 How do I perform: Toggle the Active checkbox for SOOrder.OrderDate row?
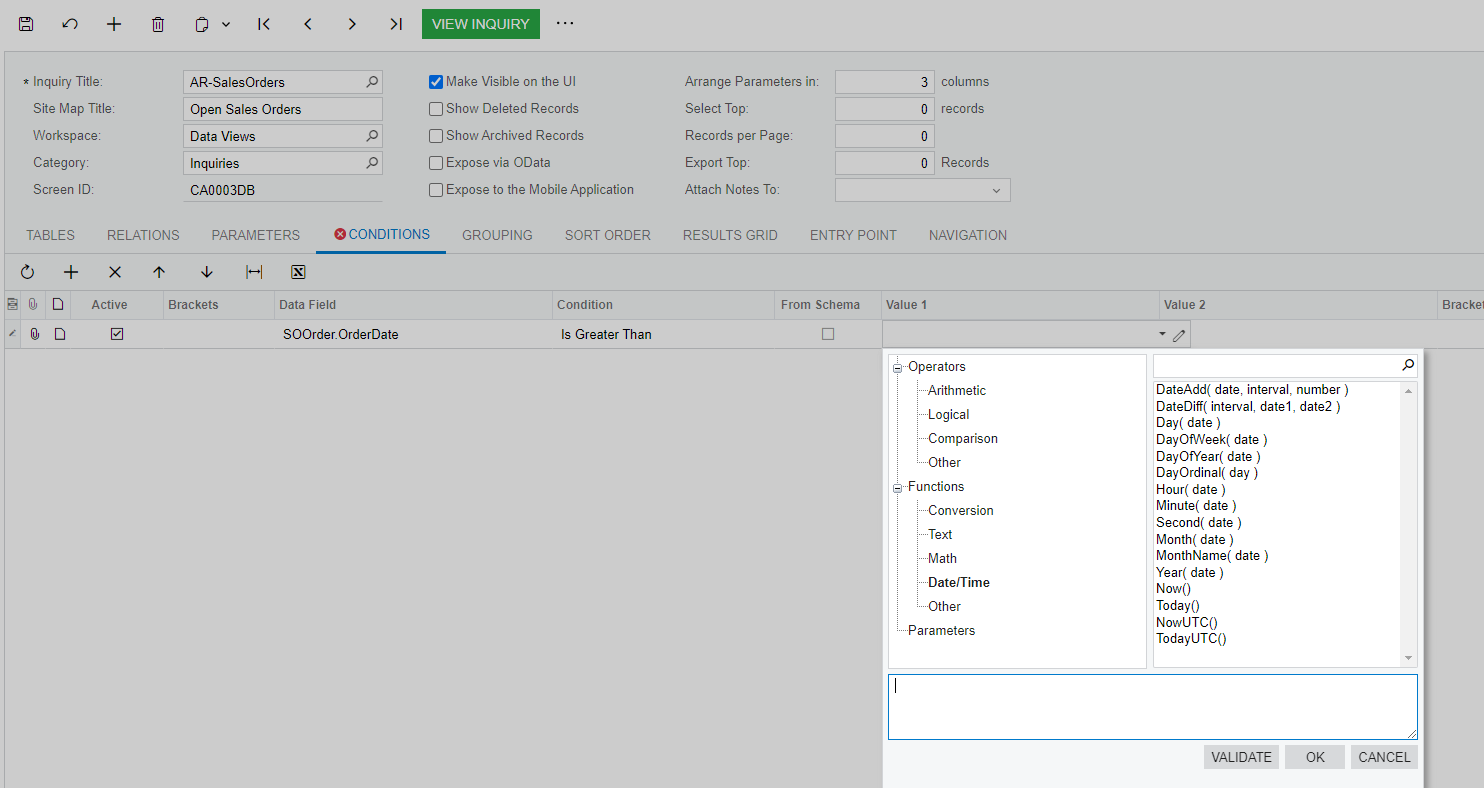point(117,334)
